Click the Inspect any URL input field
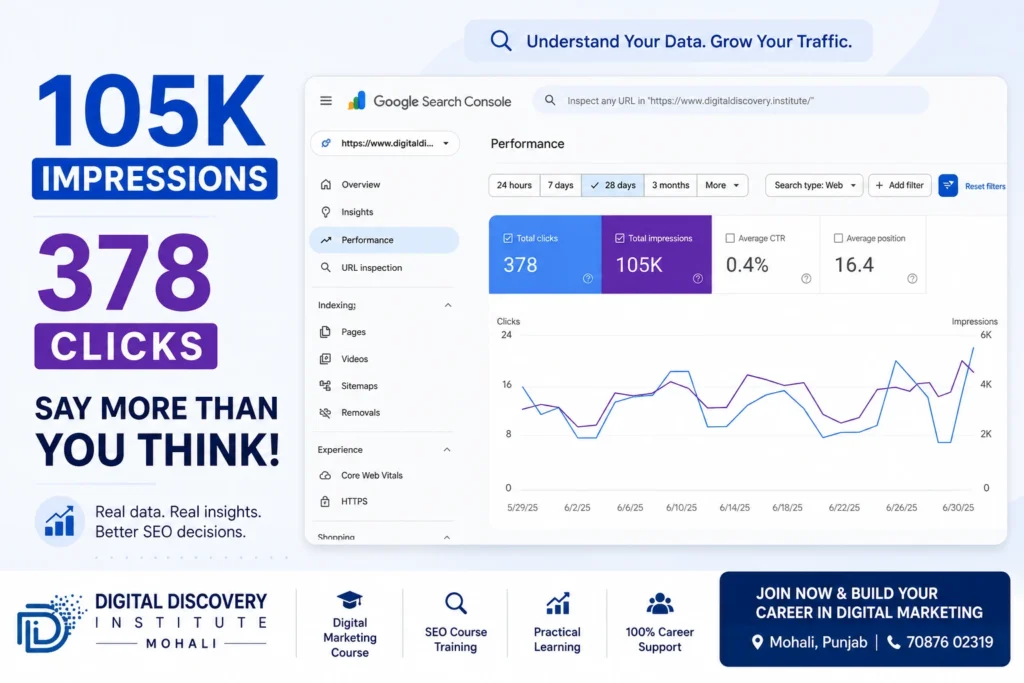Image resolution: width=1024 pixels, height=683 pixels. pos(731,101)
